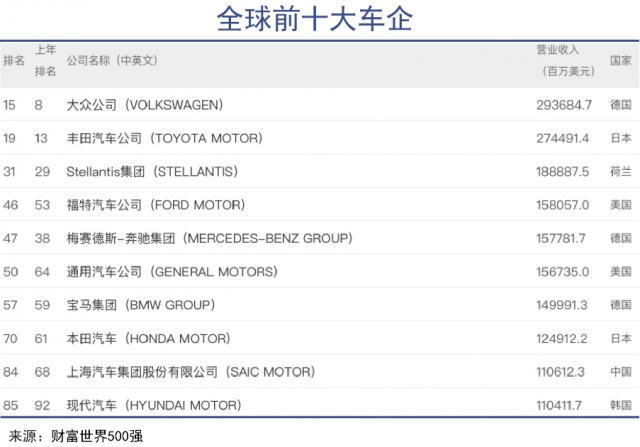640x447 pixels.
Task: Click the 荷兰 country cell for Stellantis
Action: point(620,172)
